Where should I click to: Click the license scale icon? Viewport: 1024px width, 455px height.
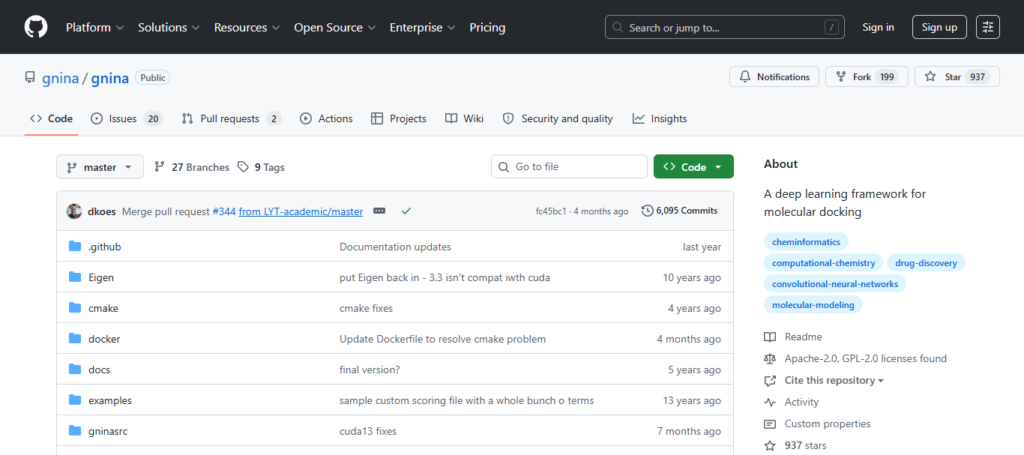coord(770,358)
